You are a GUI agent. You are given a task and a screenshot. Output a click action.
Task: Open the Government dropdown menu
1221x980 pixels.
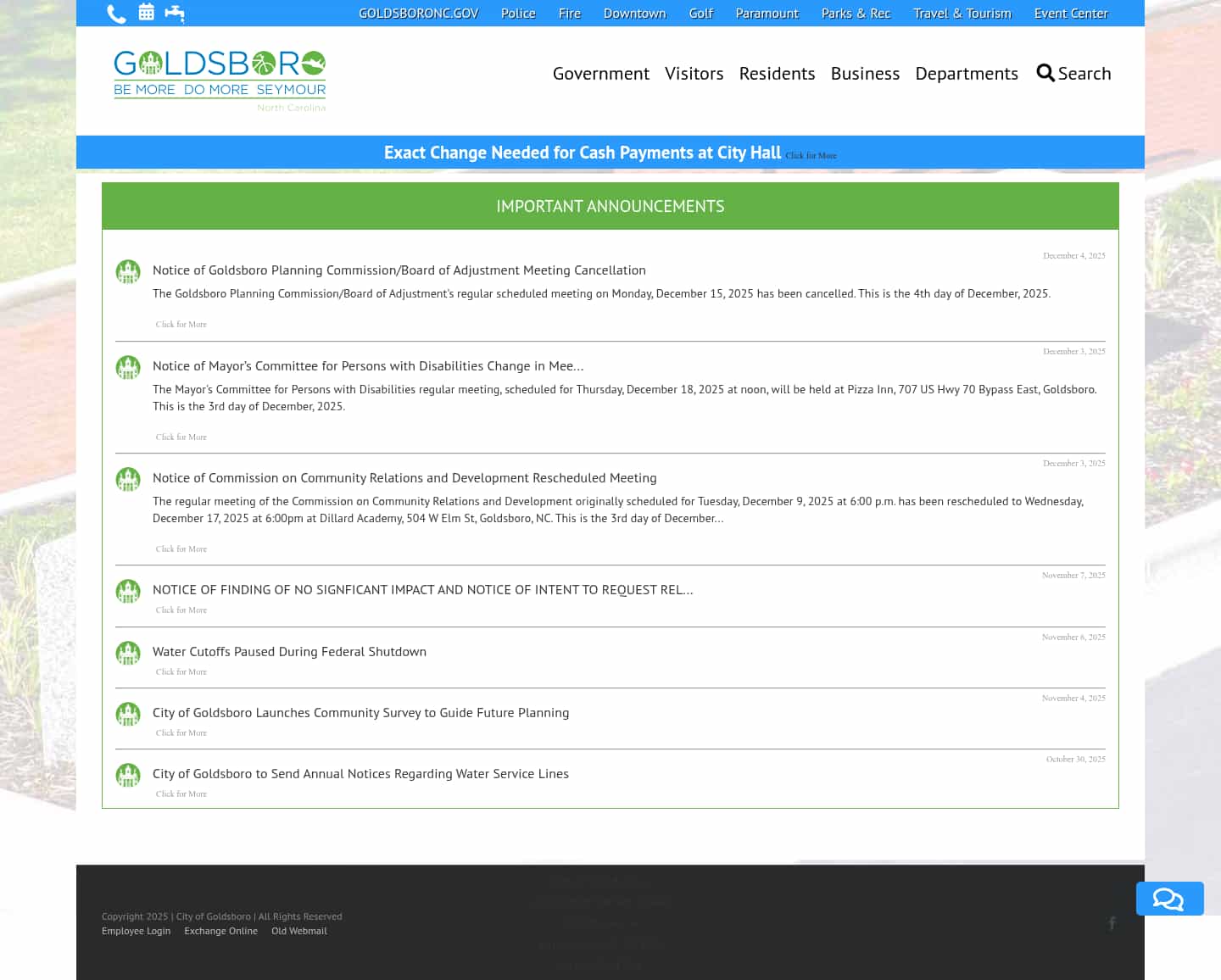tap(600, 73)
